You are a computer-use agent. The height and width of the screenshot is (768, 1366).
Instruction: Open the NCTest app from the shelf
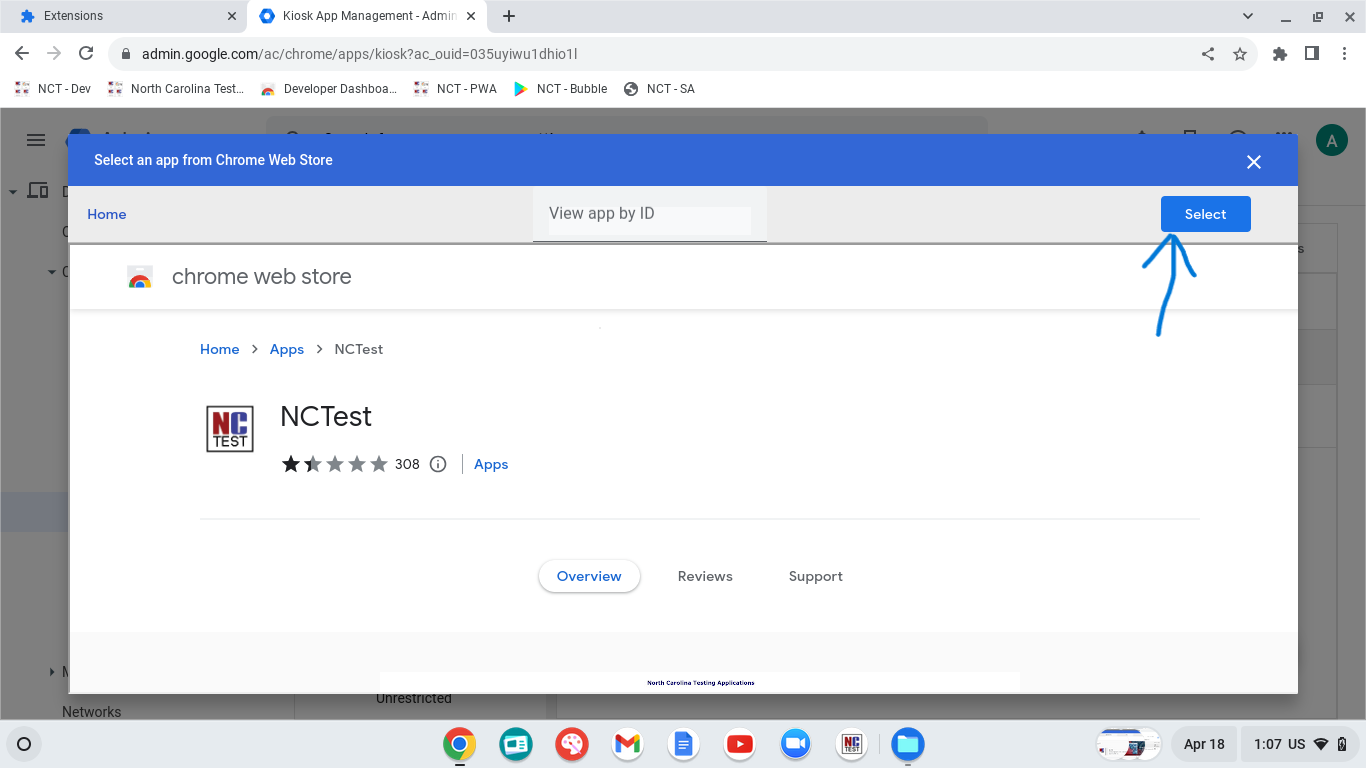click(852, 744)
